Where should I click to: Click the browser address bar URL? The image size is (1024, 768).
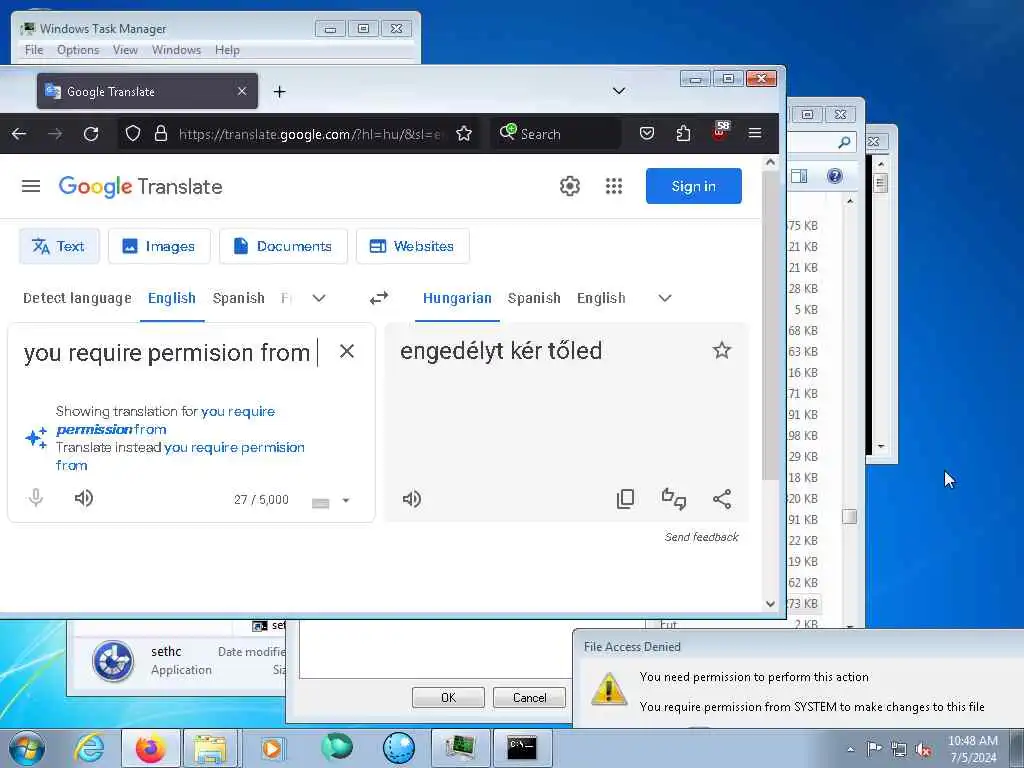point(310,134)
